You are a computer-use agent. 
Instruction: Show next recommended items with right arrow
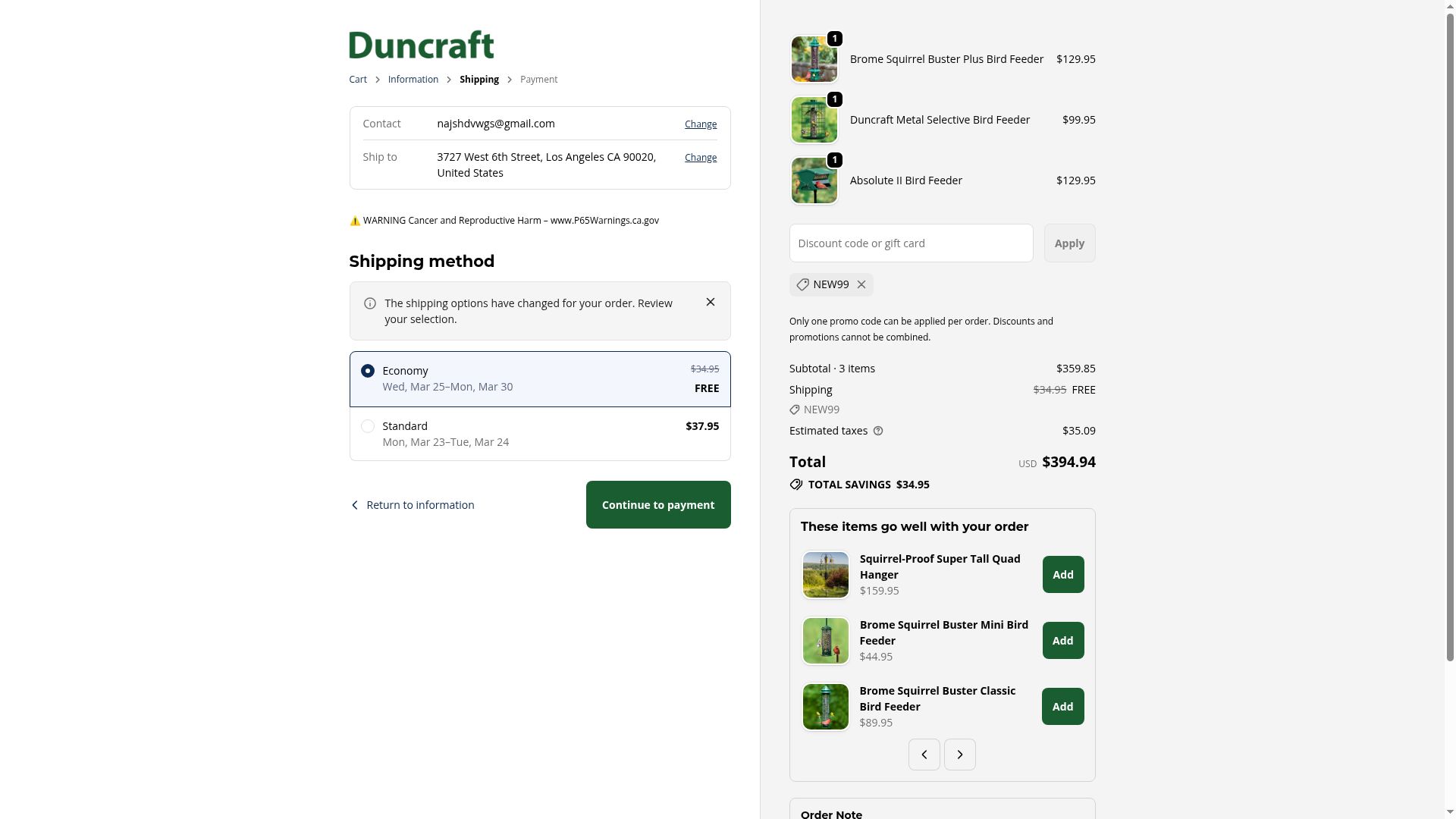click(960, 755)
